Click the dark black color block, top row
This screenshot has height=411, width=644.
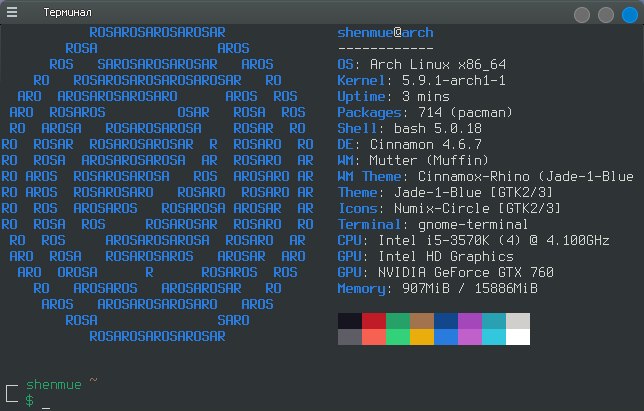click(x=350, y=321)
